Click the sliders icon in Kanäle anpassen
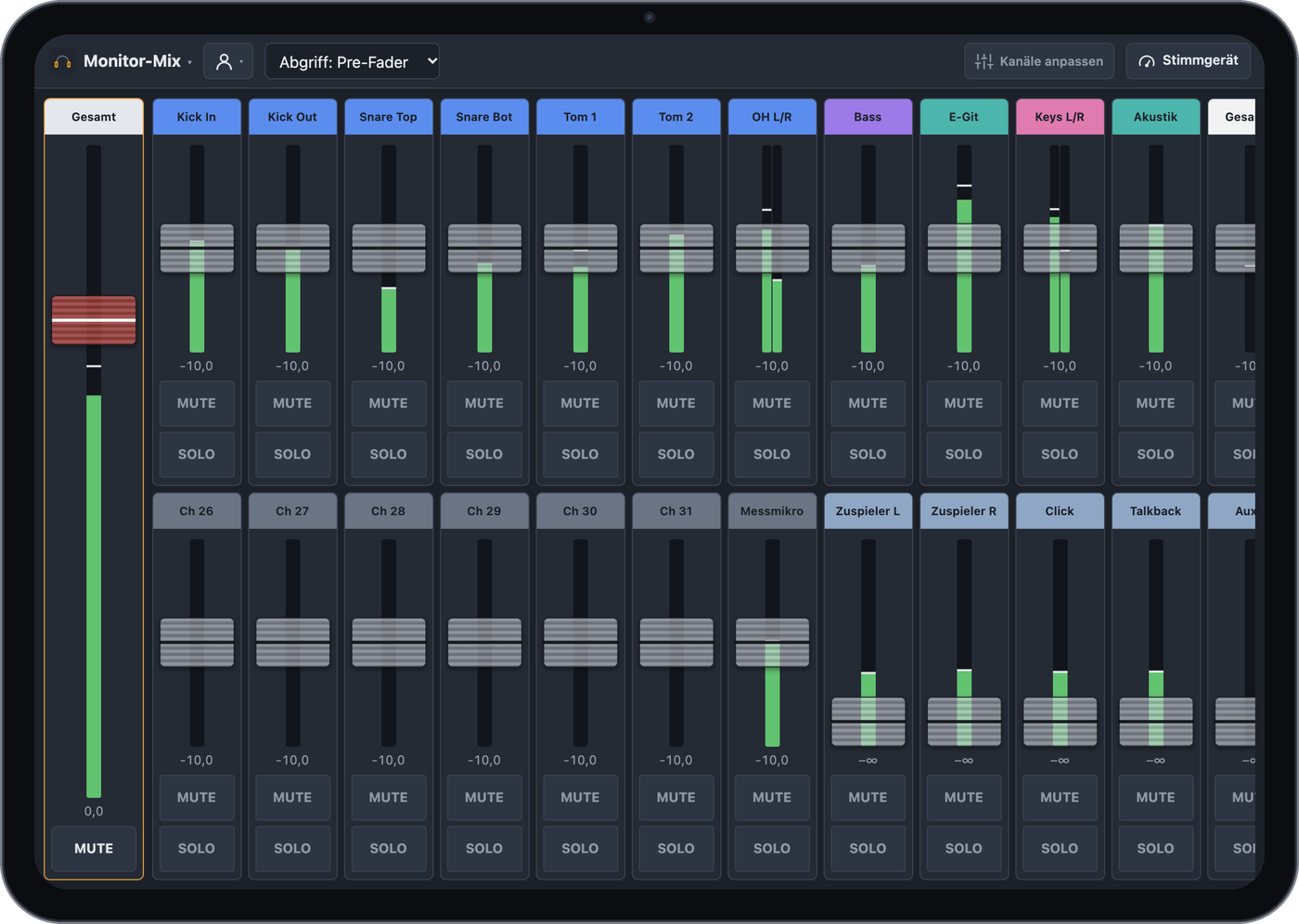The image size is (1299, 924). pyautogui.click(x=984, y=61)
